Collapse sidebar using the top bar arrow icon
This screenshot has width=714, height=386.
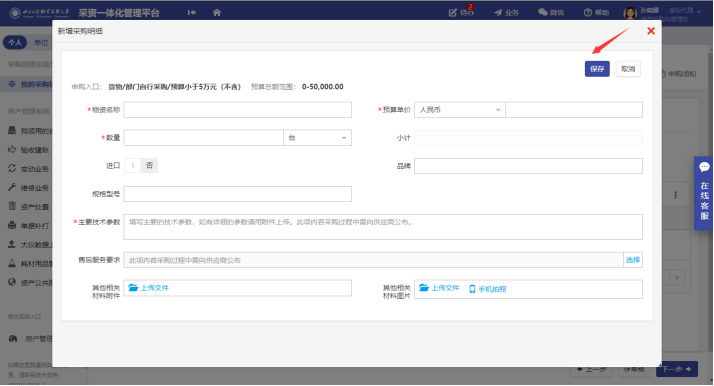click(192, 12)
